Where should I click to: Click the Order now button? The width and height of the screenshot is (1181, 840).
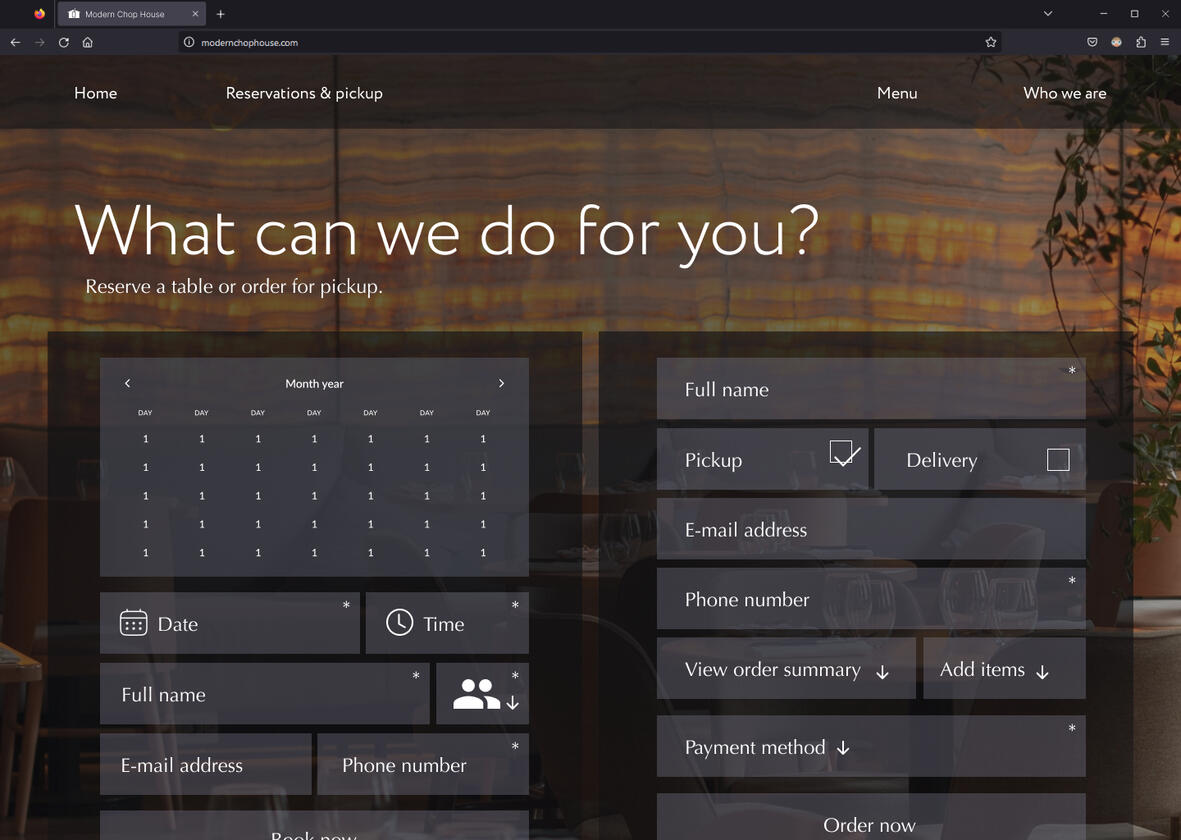click(x=870, y=822)
